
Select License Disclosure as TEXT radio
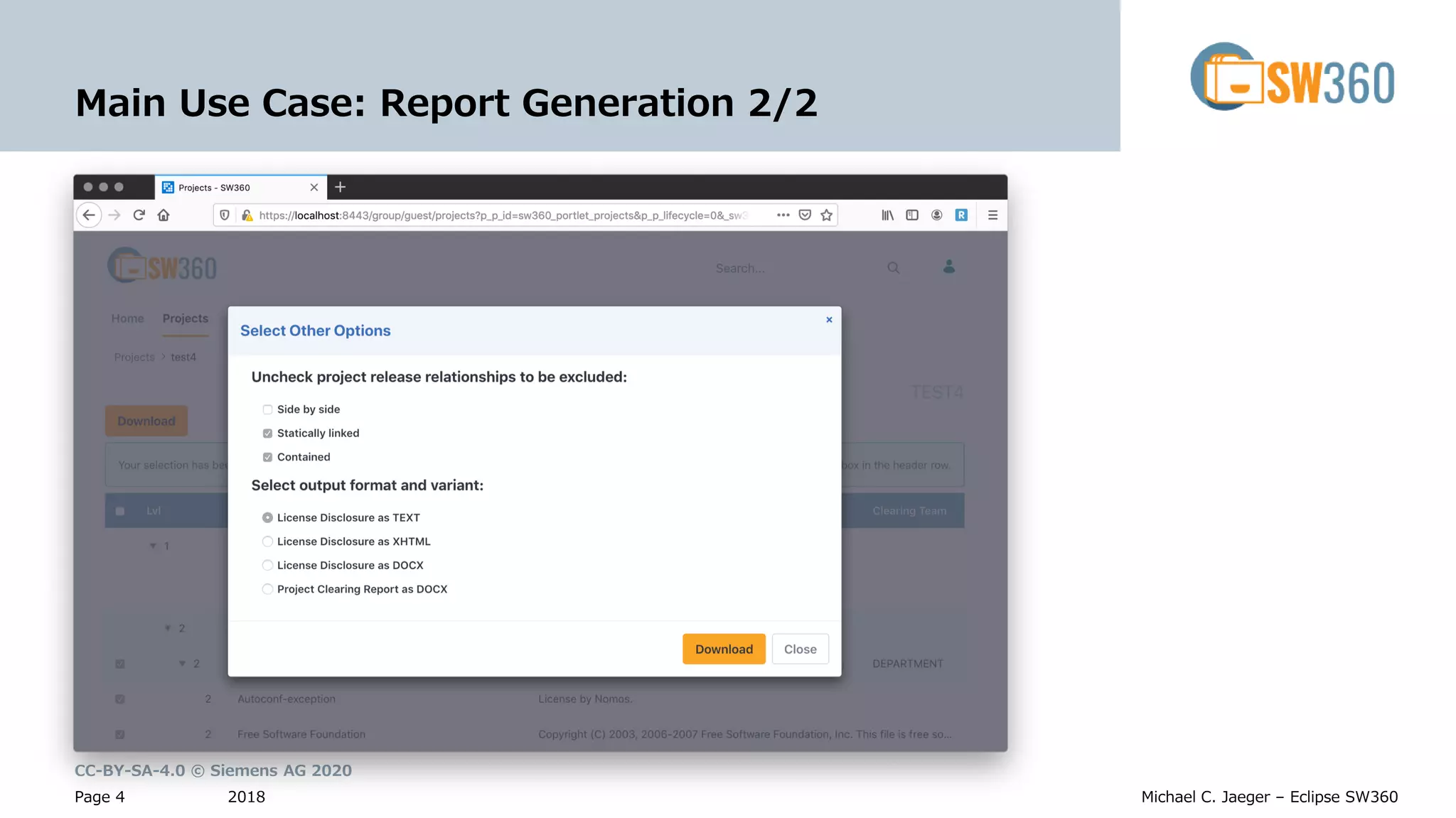(267, 517)
